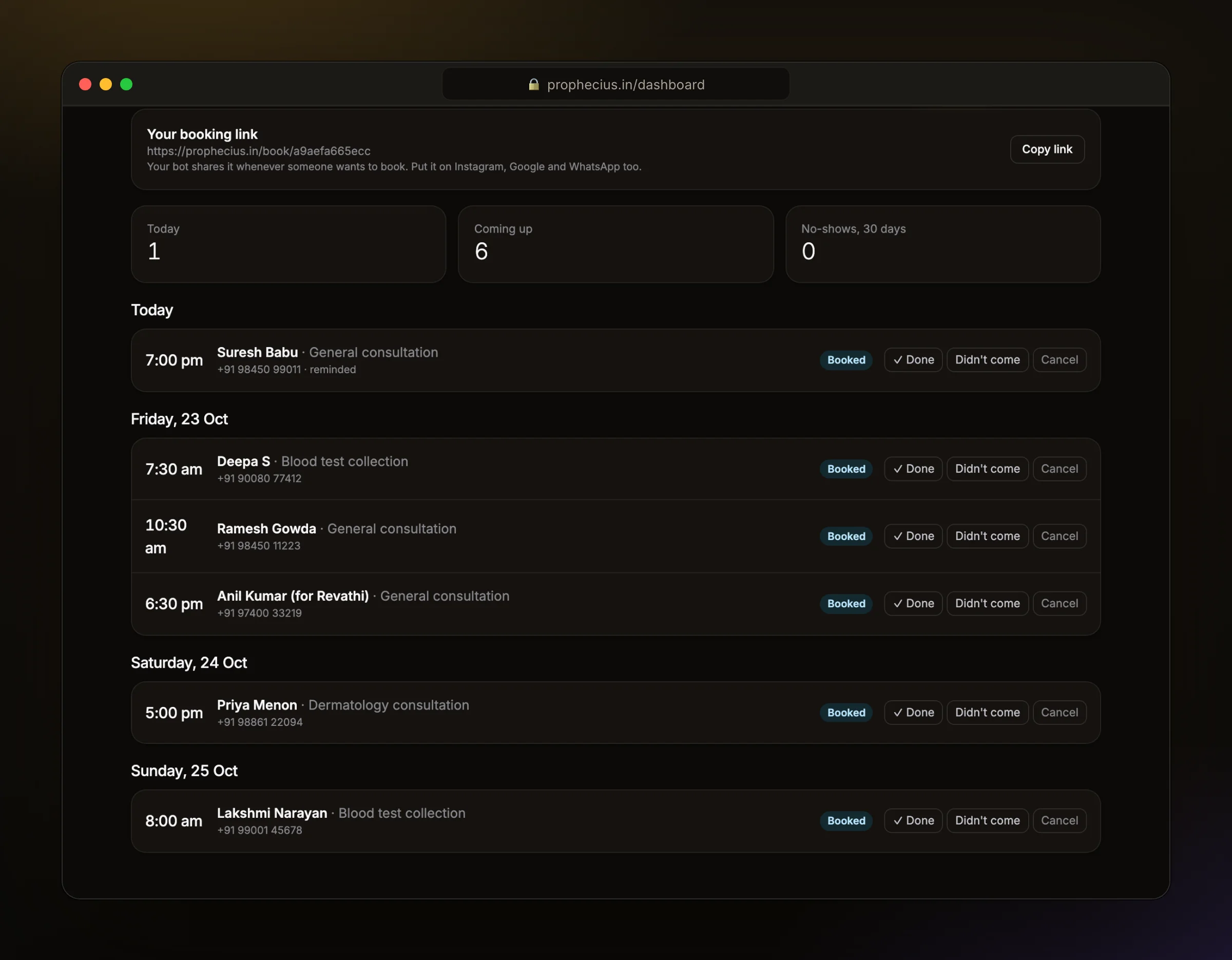The width and height of the screenshot is (1232, 960).
Task: Mark Ramesh Gowda as Didn't come
Action: point(987,536)
